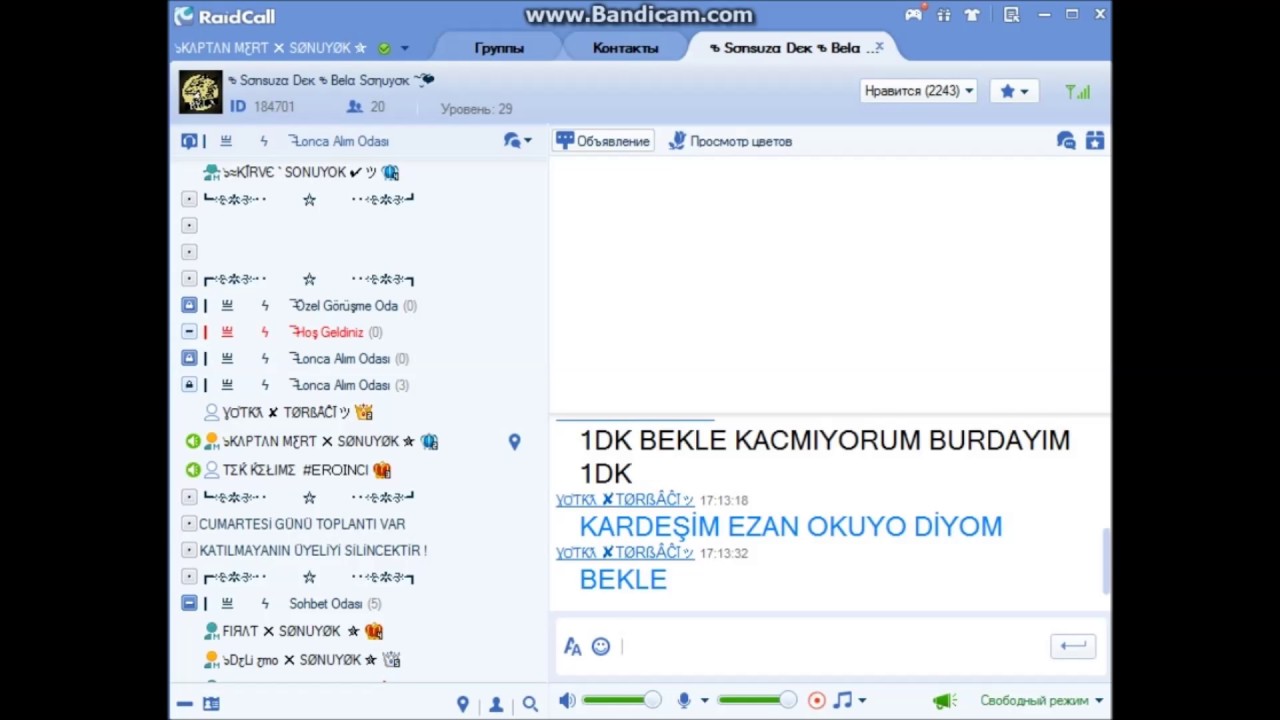Open the Свободный режим mode dropdown

[x=1041, y=701]
